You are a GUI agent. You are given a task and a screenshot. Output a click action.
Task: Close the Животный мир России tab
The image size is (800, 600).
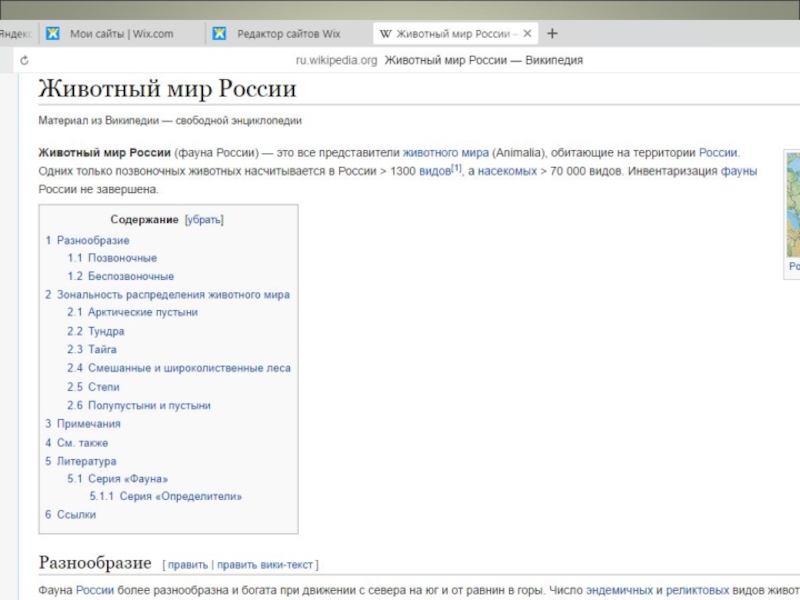tap(526, 34)
